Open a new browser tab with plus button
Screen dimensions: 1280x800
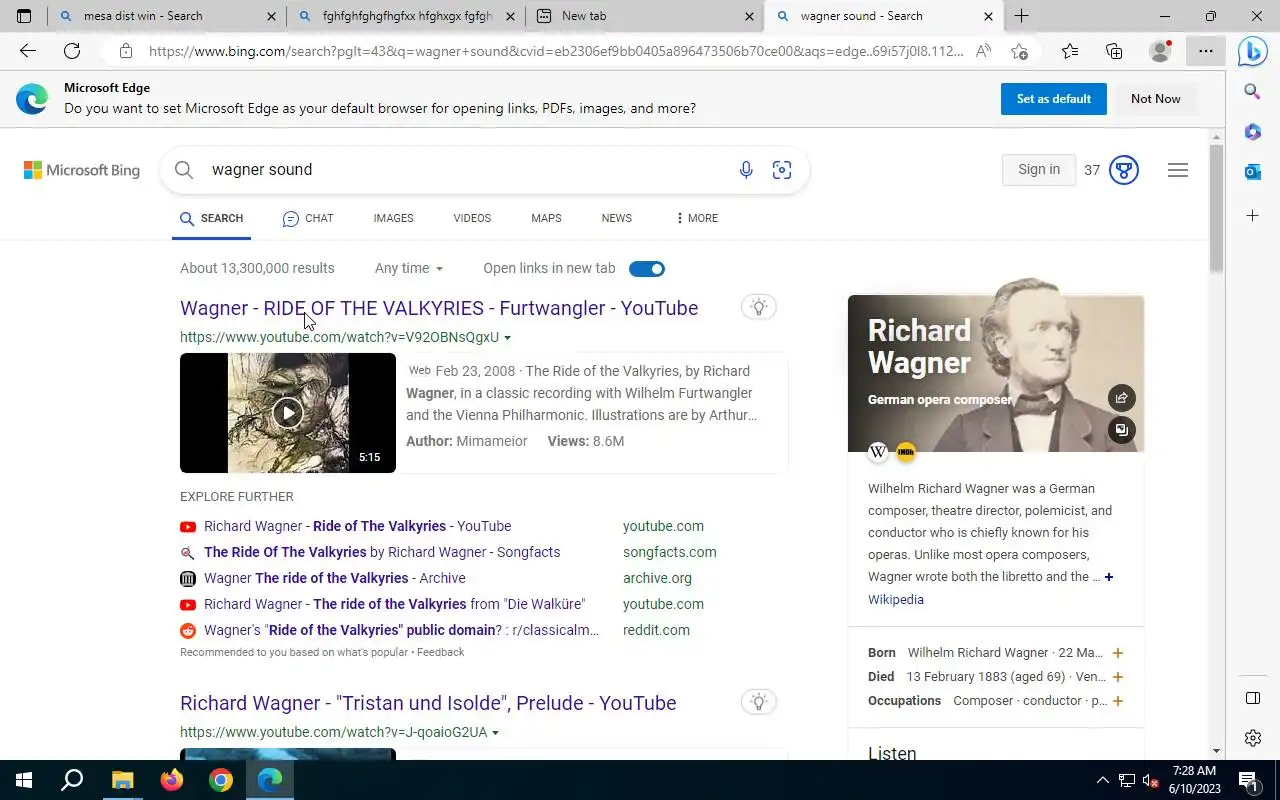pyautogui.click(x=1021, y=16)
